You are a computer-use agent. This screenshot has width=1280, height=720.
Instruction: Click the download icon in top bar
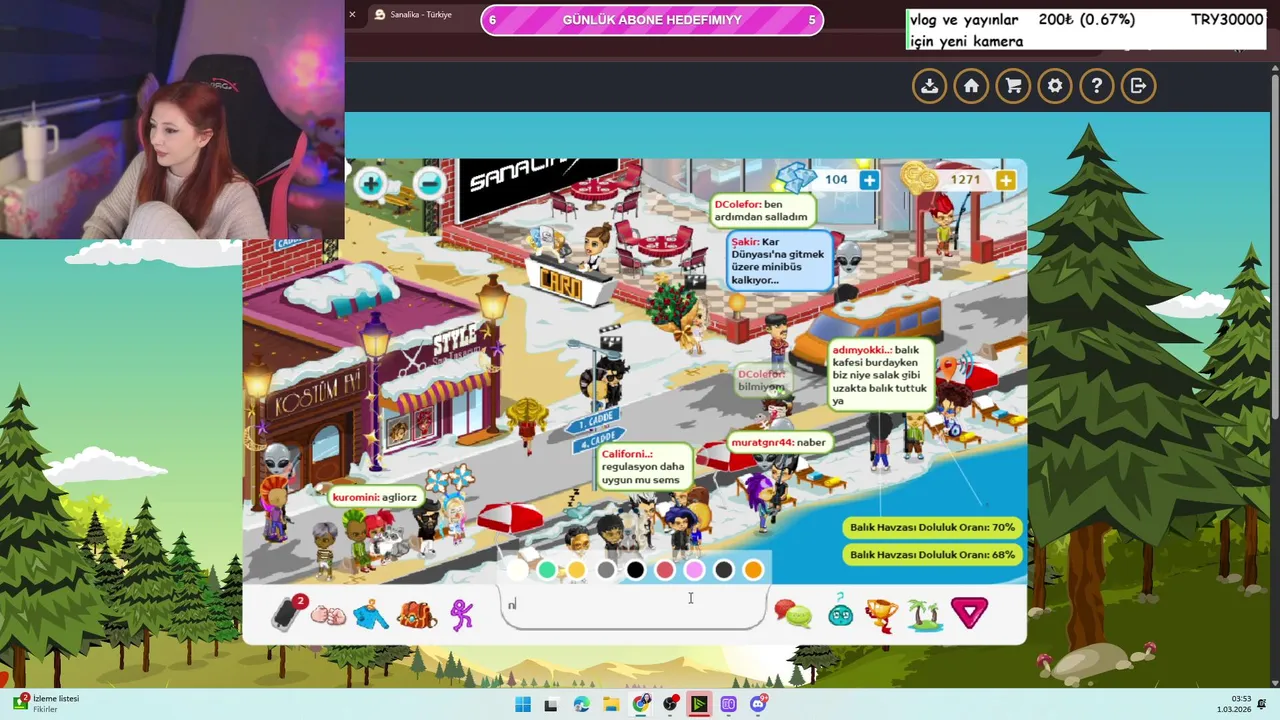coord(930,86)
